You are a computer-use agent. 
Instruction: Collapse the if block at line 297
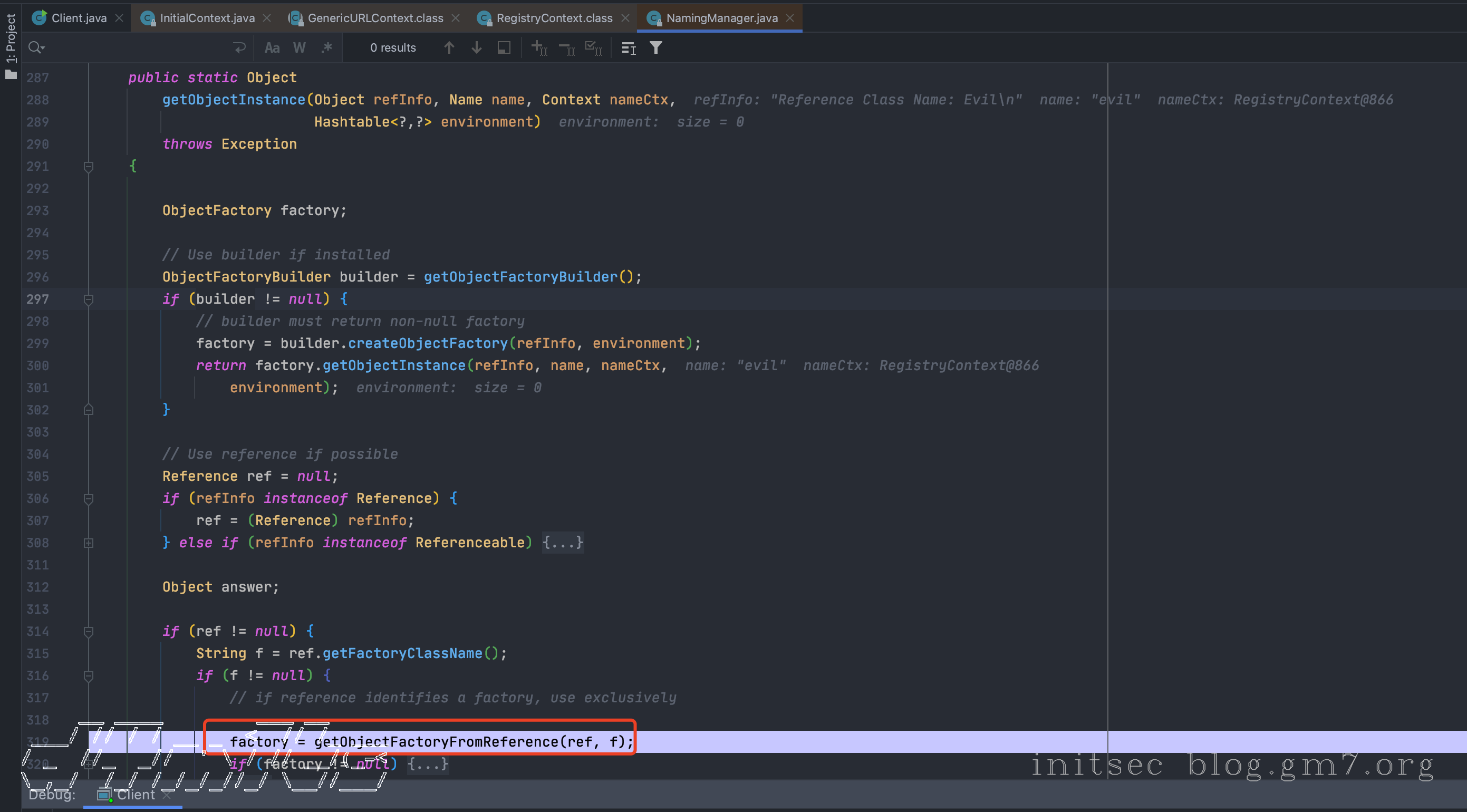[88, 299]
